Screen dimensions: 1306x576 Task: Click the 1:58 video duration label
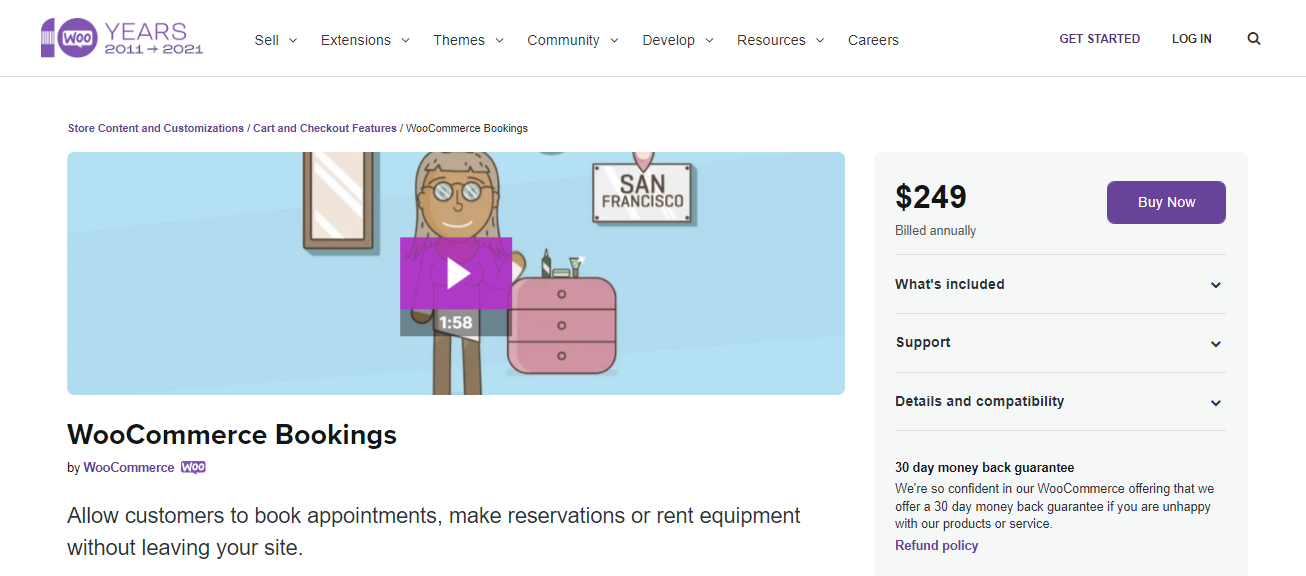(456, 322)
